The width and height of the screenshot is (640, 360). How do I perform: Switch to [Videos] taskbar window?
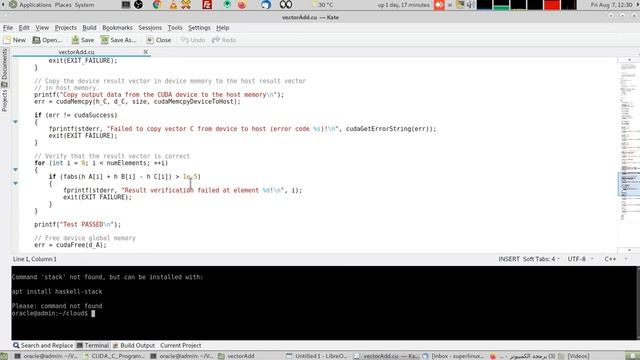tap(574, 356)
